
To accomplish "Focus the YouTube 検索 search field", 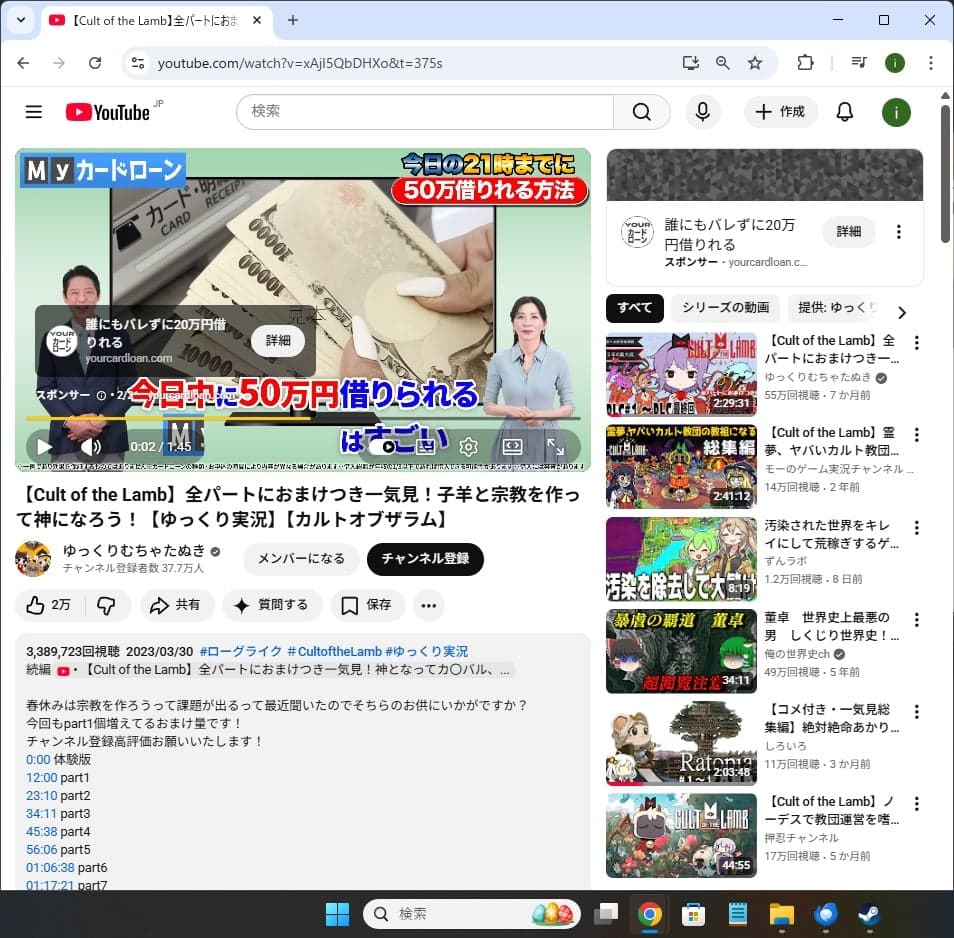I will point(425,112).
